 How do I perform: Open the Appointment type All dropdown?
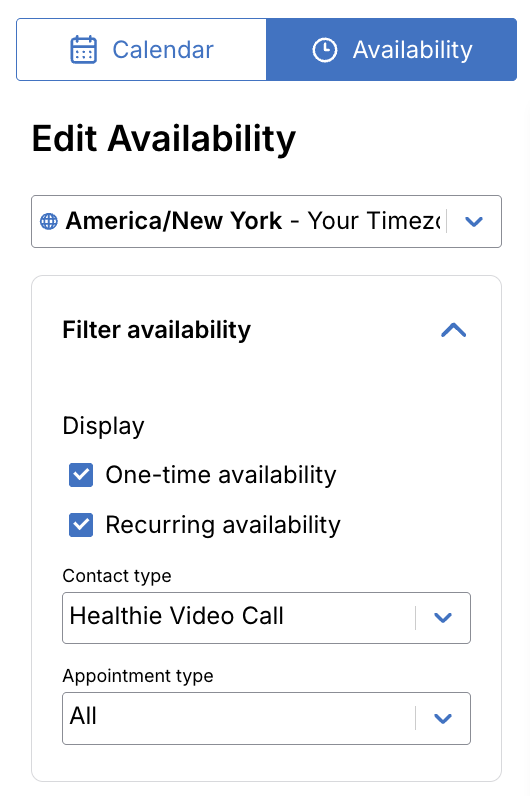[266, 718]
